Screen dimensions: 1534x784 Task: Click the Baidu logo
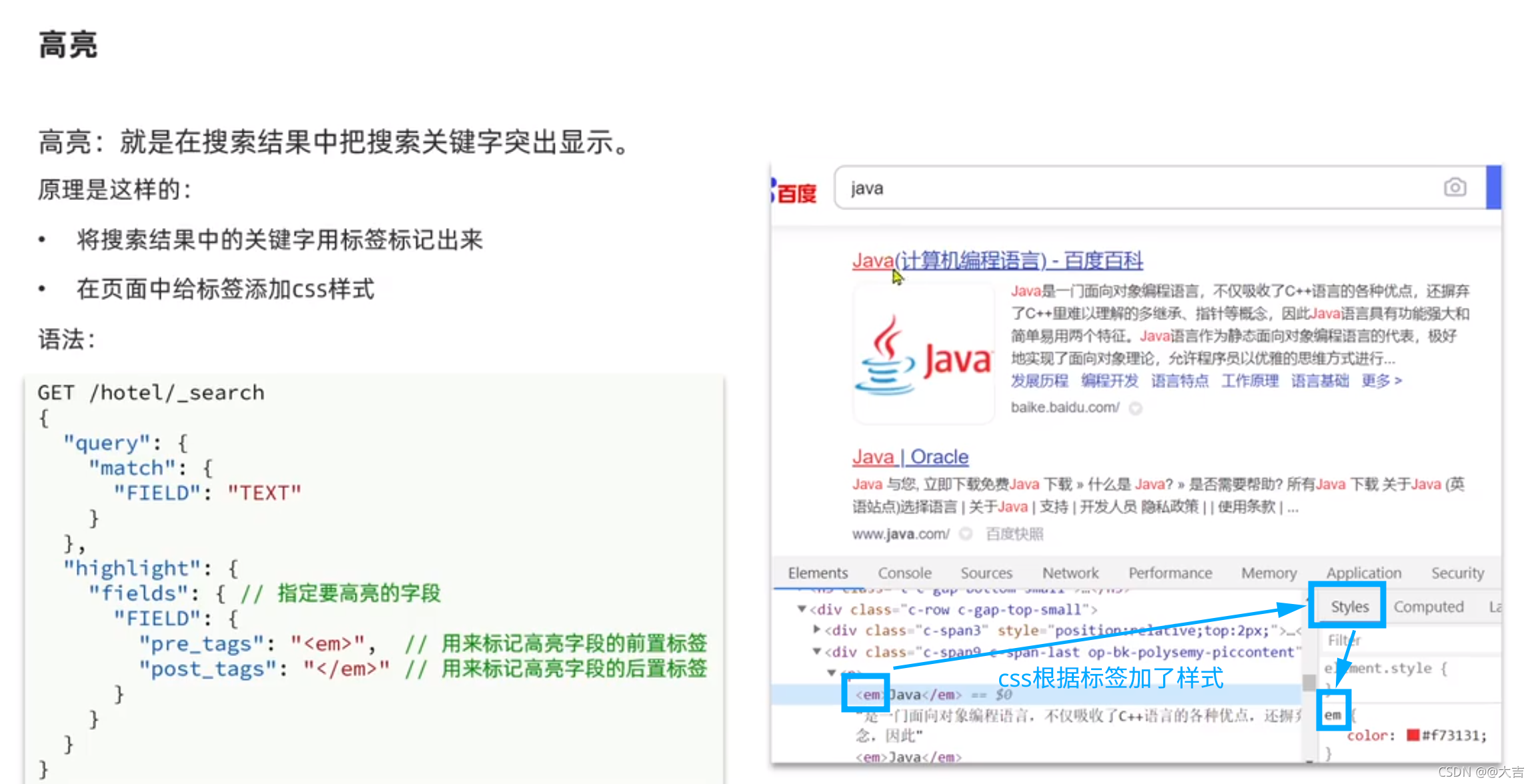[794, 192]
